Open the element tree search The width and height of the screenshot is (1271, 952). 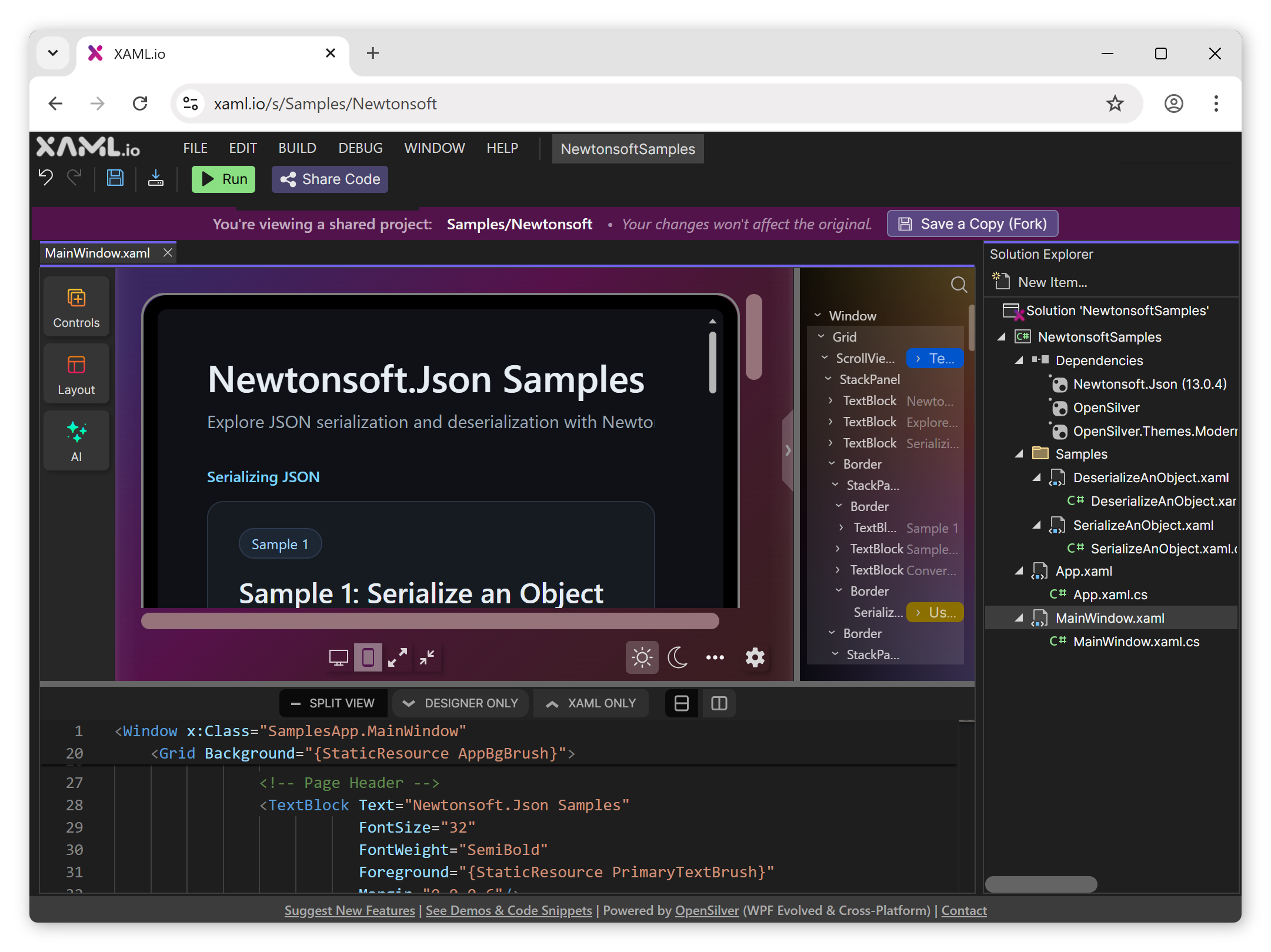point(959,285)
